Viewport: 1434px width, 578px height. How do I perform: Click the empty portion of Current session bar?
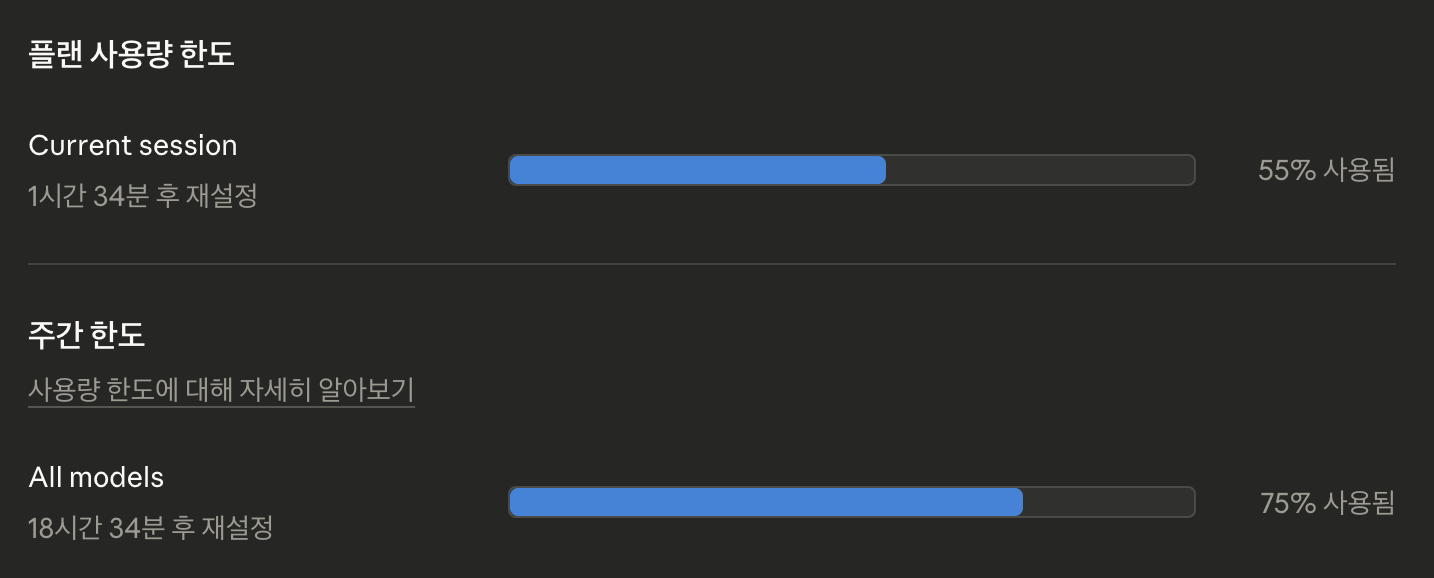[x=1040, y=170]
